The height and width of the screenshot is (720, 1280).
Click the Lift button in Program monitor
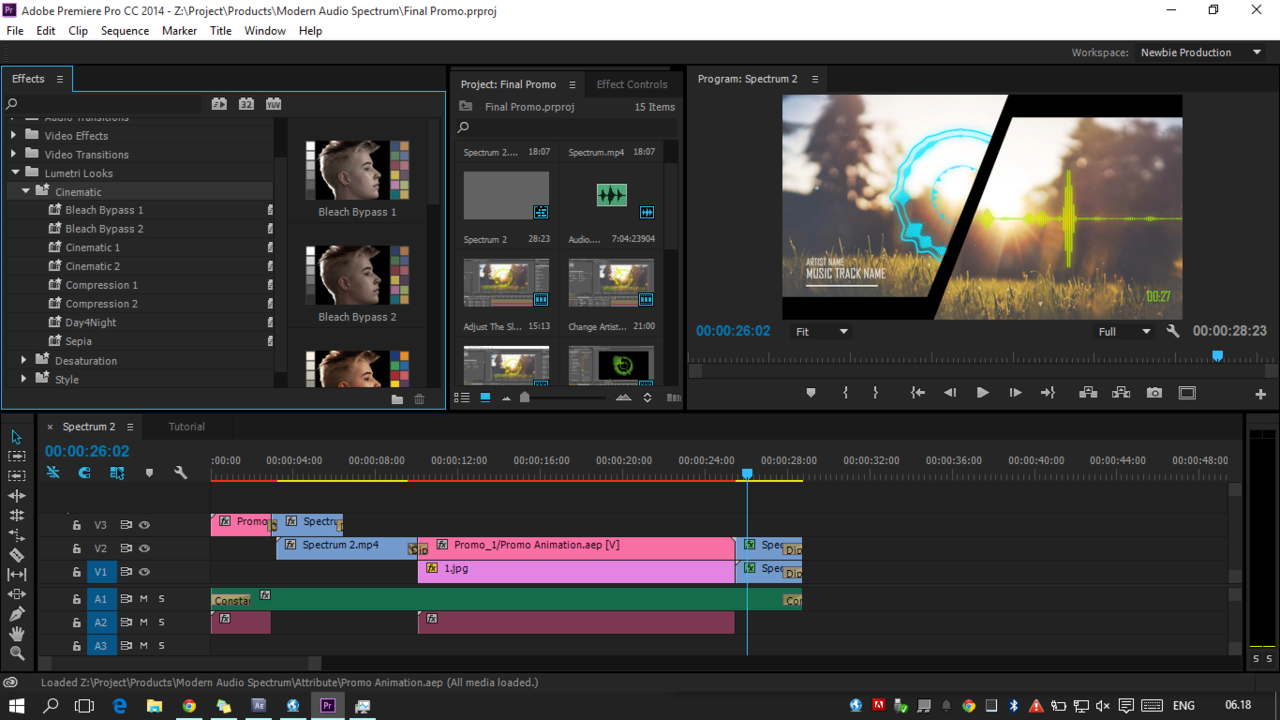pyautogui.click(x=1088, y=393)
